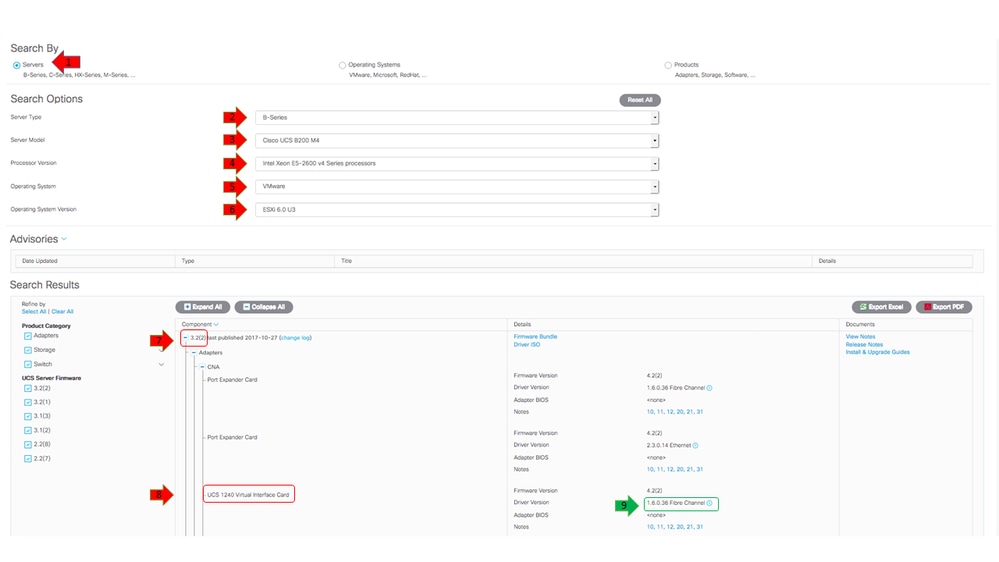Image resolution: width=999 pixels, height=562 pixels.
Task: Click the Type column header in Advisories
Action: 188,261
